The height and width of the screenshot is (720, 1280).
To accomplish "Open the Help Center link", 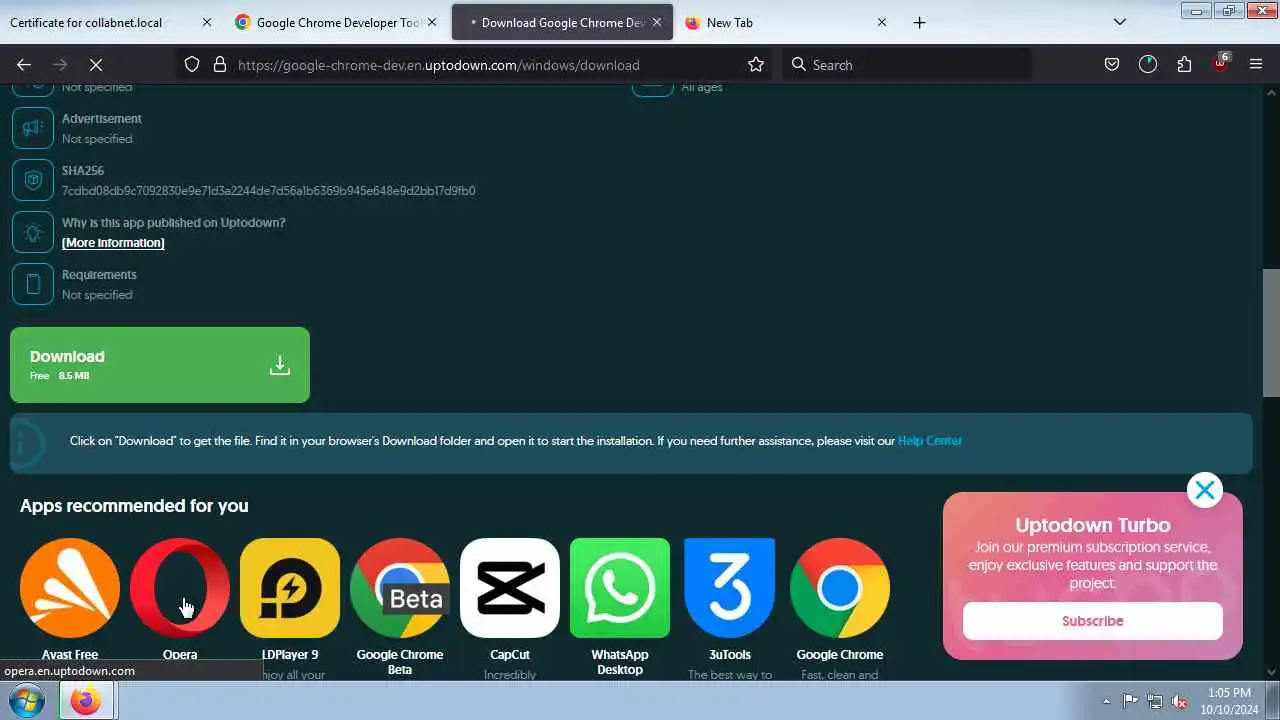I will pyautogui.click(x=930, y=441).
